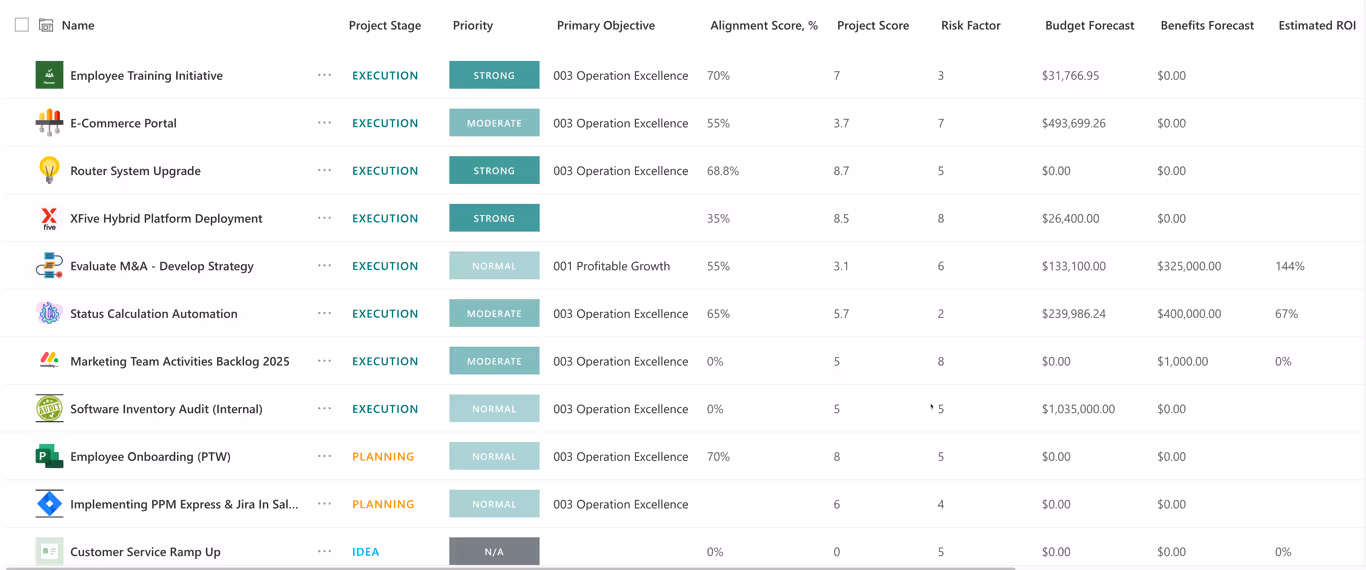The image size is (1366, 570).
Task: Sort by the Project Stage column header
Action: 385,25
